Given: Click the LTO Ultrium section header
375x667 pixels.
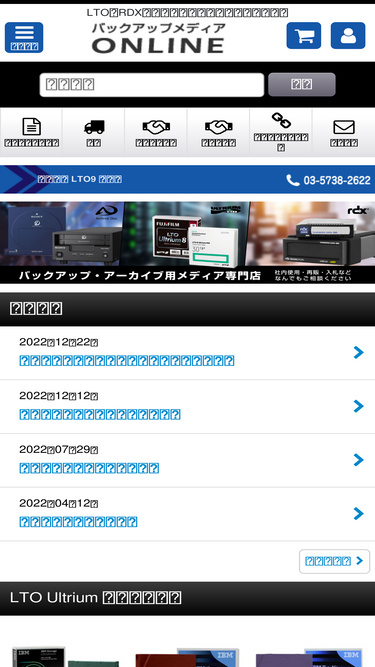Looking at the screenshot, I should pyautogui.click(x=188, y=598).
